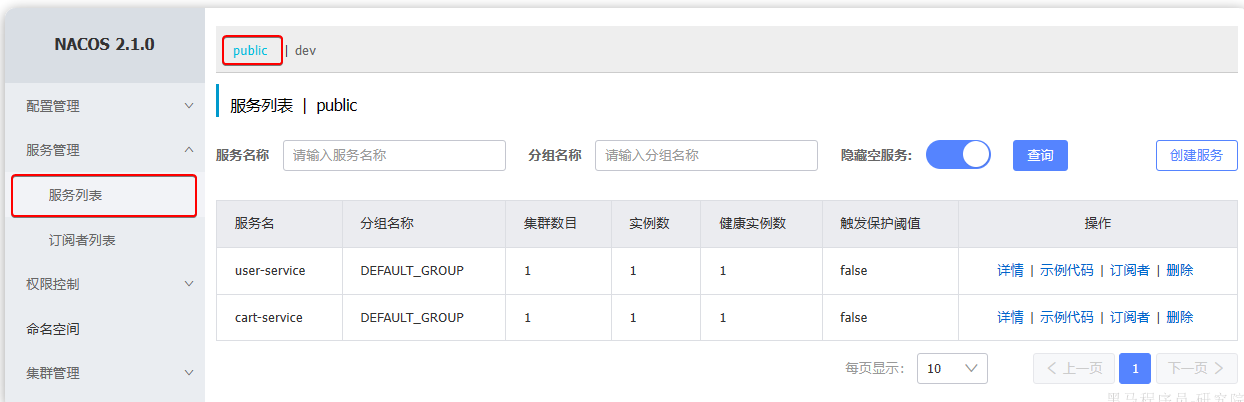
Task: Open 命名空间 in the sidebar
Action: coord(53,328)
